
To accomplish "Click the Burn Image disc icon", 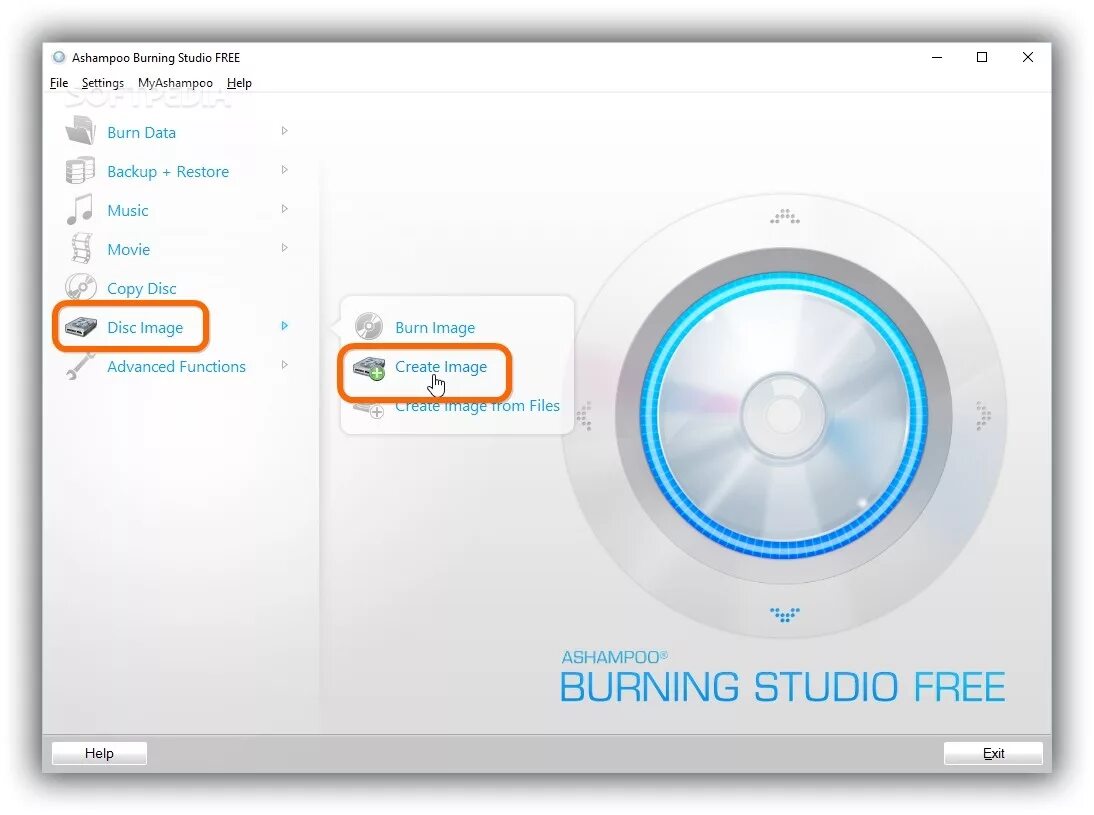I will pos(369,326).
